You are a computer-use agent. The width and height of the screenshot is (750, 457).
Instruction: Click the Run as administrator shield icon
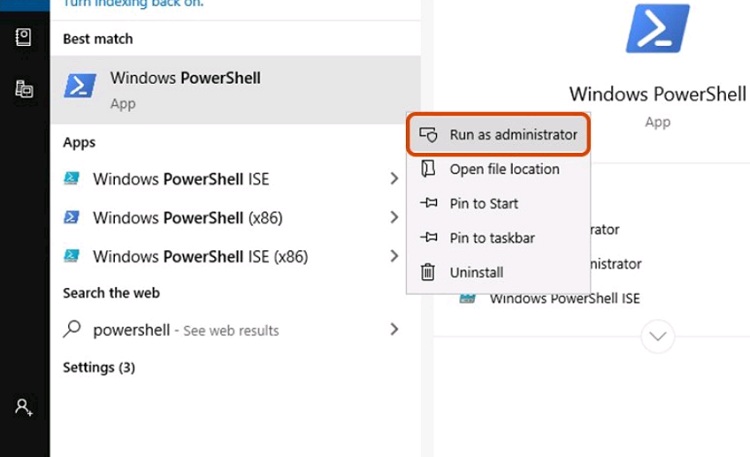tap(428, 134)
